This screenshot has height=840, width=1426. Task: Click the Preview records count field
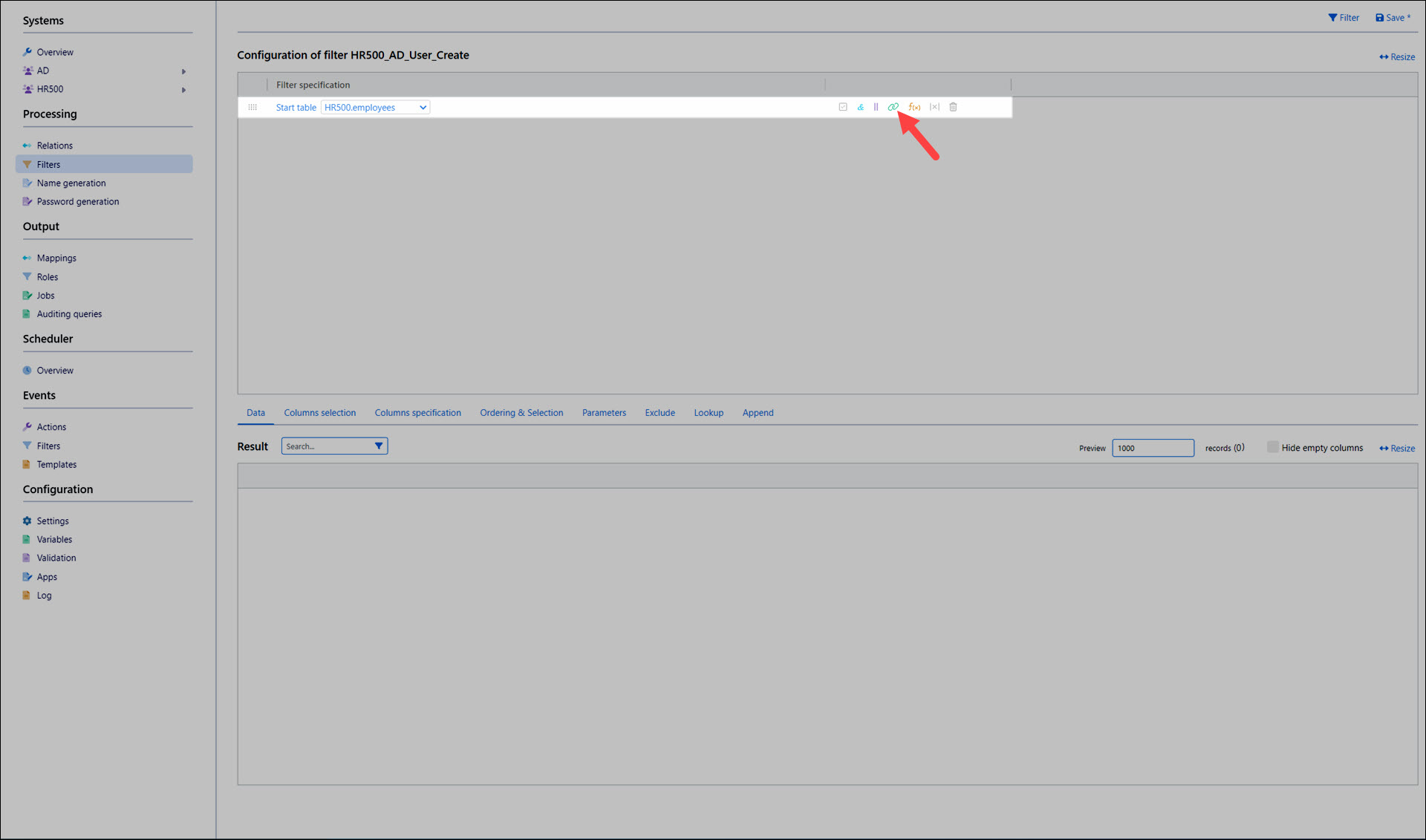[x=1153, y=448]
